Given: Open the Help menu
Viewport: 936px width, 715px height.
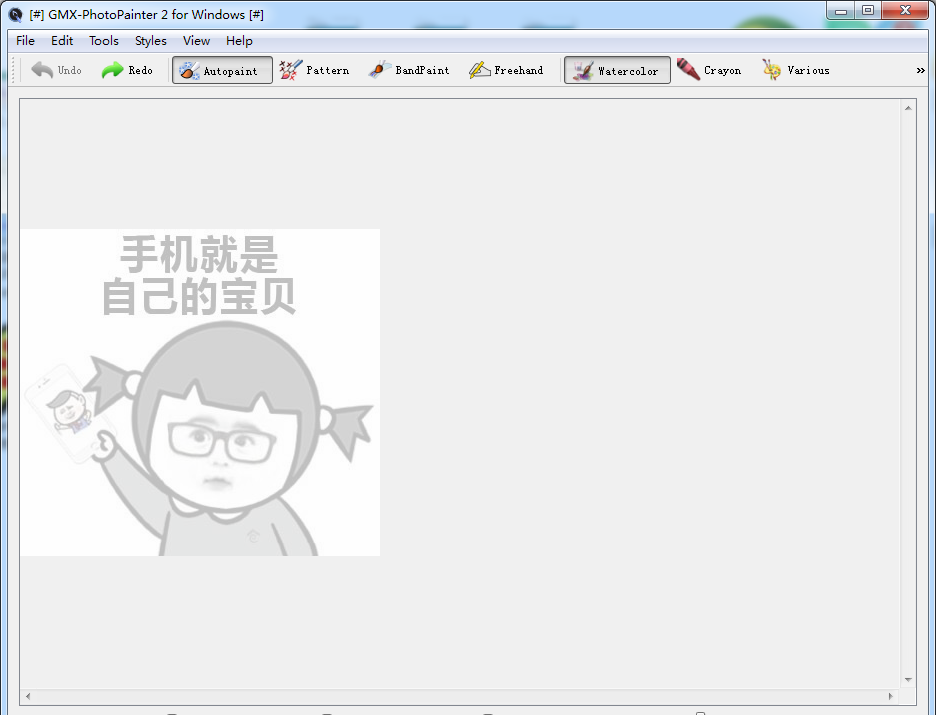Looking at the screenshot, I should (239, 41).
